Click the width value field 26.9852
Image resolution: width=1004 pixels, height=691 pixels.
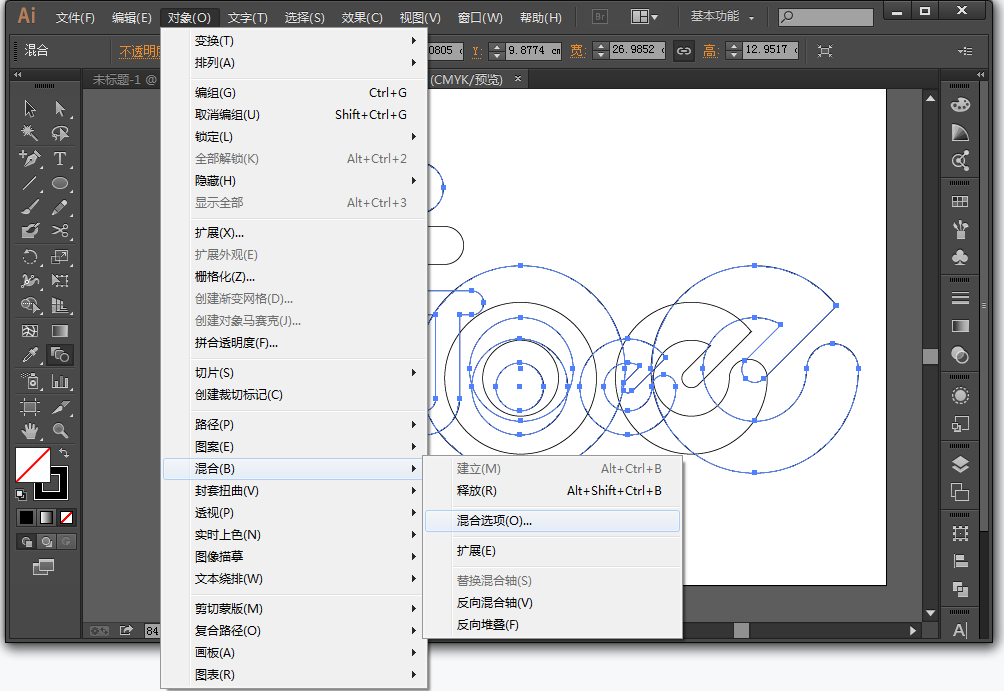(637, 50)
